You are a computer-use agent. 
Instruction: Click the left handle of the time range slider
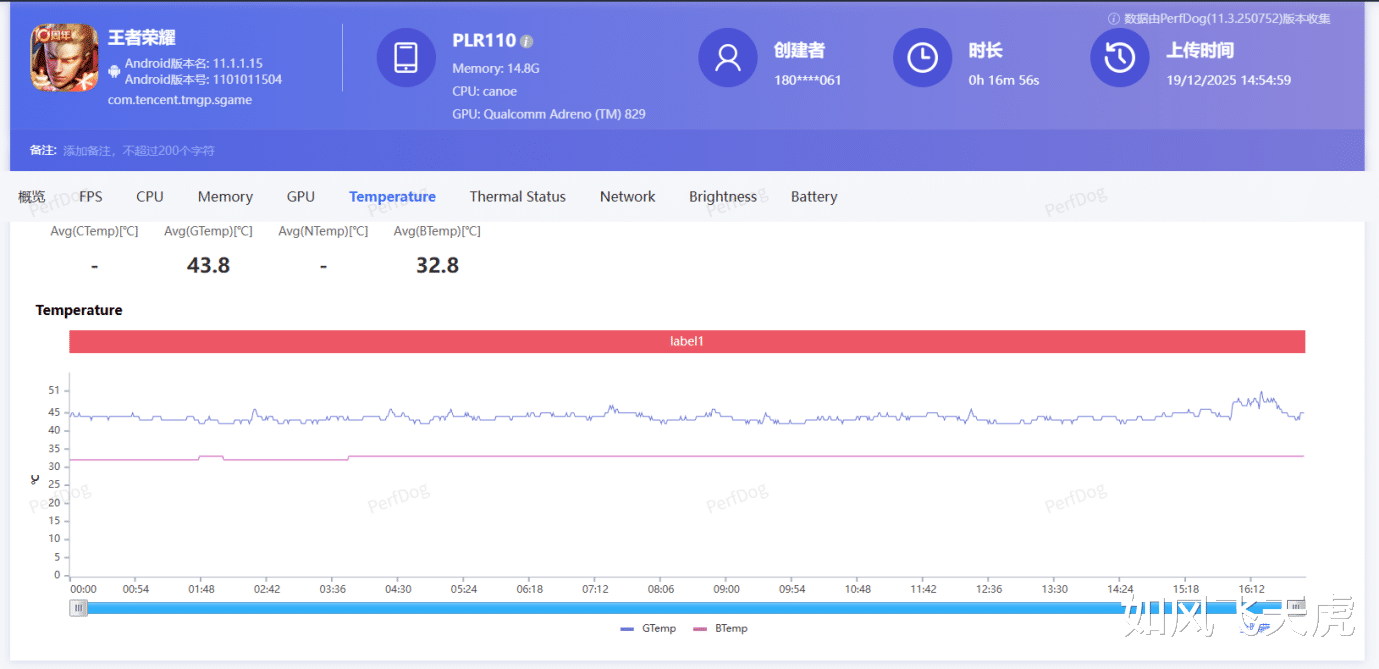coord(78,607)
